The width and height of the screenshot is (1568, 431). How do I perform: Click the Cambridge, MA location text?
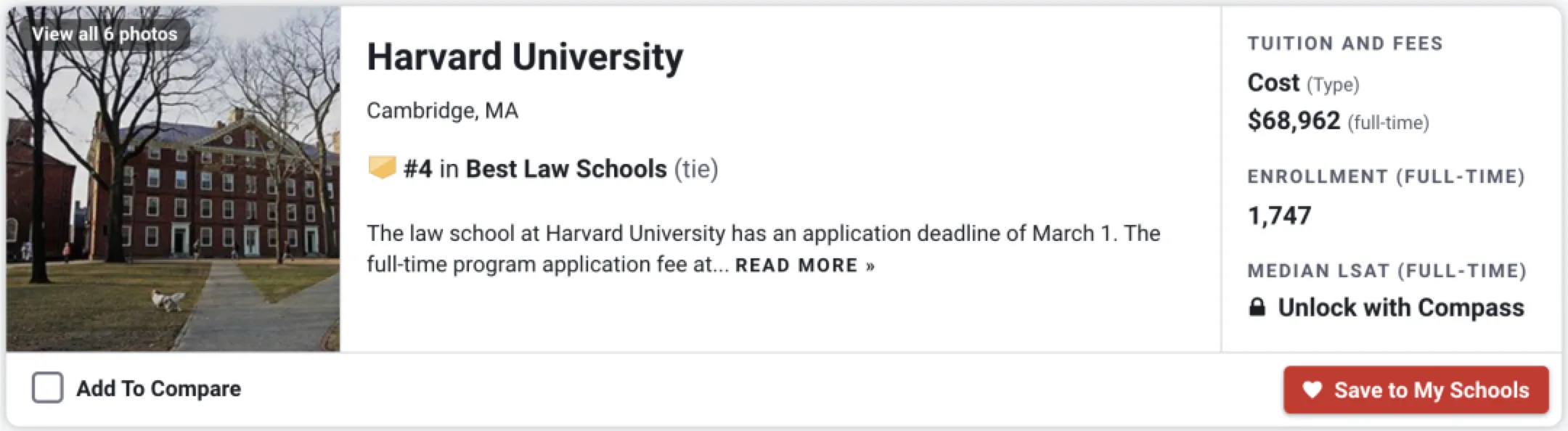[x=442, y=110]
